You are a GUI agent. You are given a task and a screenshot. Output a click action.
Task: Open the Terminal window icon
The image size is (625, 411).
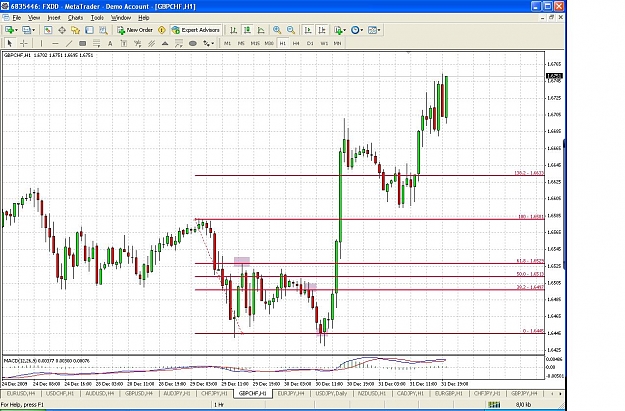point(89,30)
